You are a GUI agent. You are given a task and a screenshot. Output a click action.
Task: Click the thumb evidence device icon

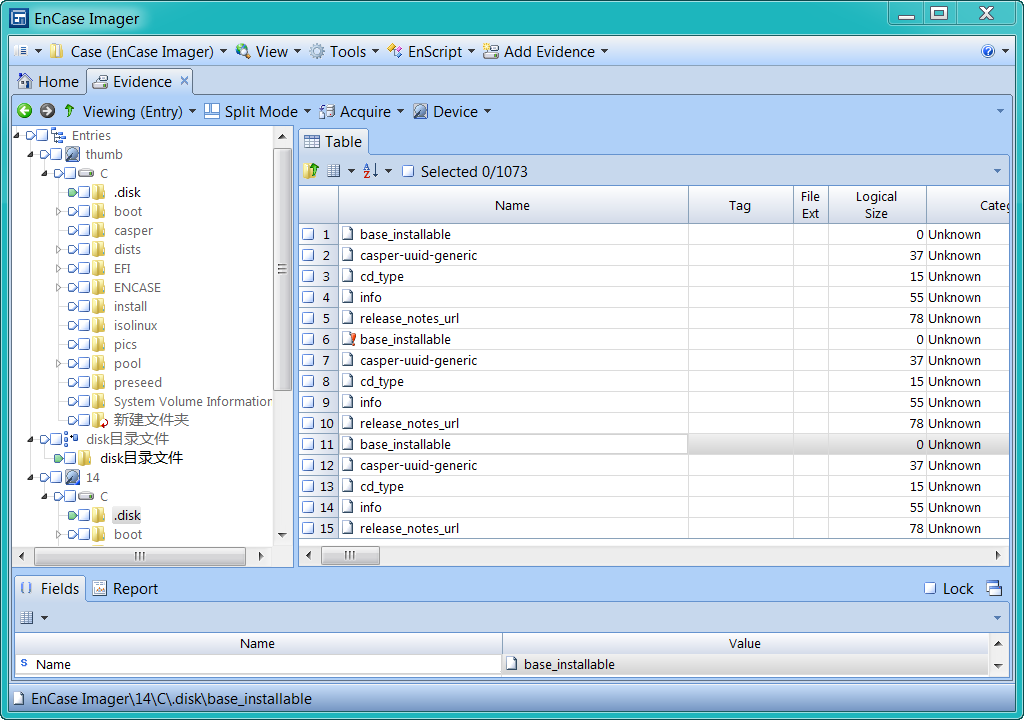(x=73, y=154)
